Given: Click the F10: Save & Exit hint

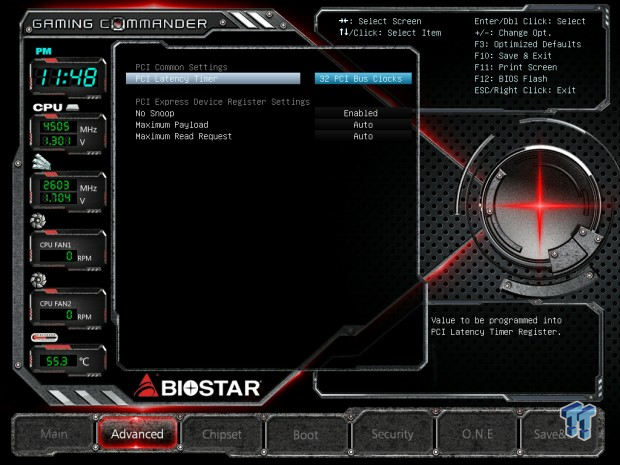Looking at the screenshot, I should 513,56.
